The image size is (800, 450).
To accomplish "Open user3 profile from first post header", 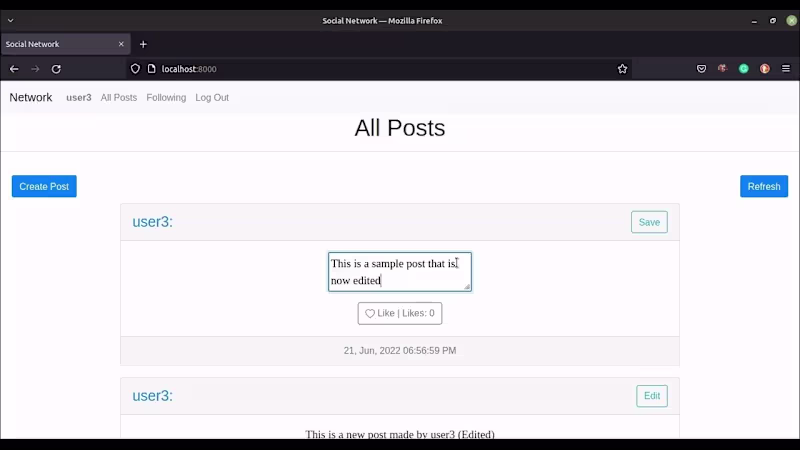I will click(x=153, y=222).
